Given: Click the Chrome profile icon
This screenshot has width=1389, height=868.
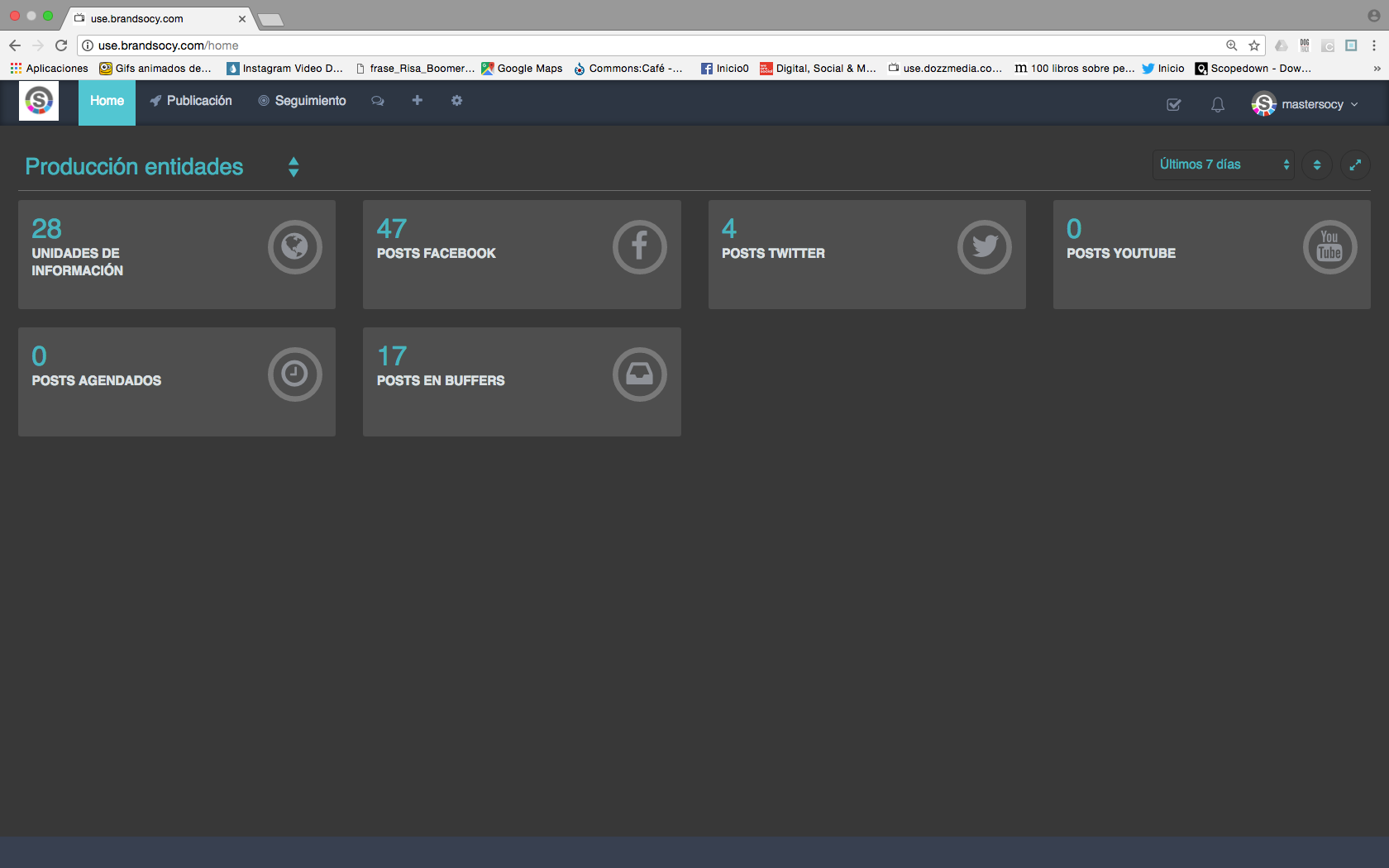Looking at the screenshot, I should coord(1374,16).
